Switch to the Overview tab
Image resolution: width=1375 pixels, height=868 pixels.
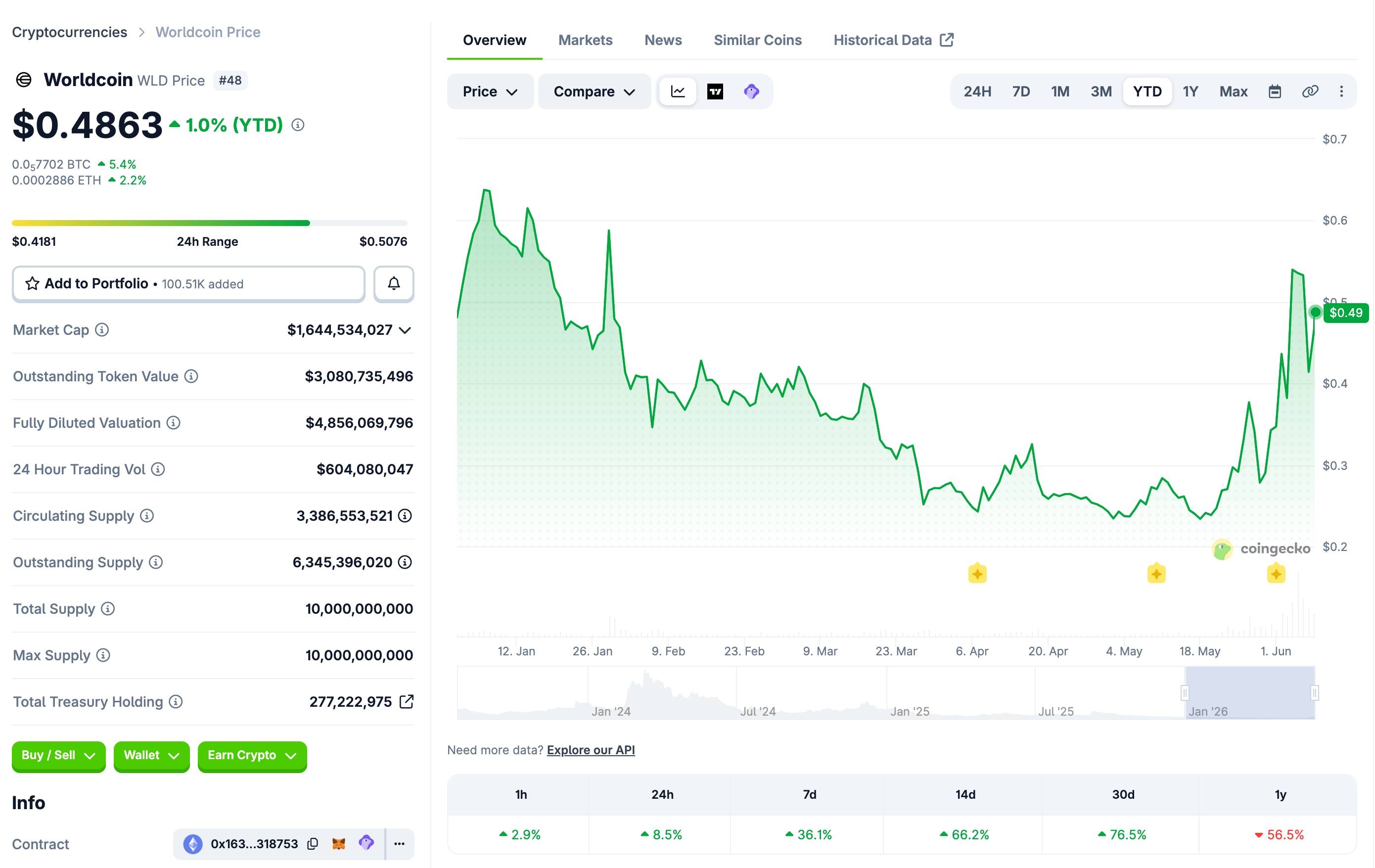[x=495, y=40]
